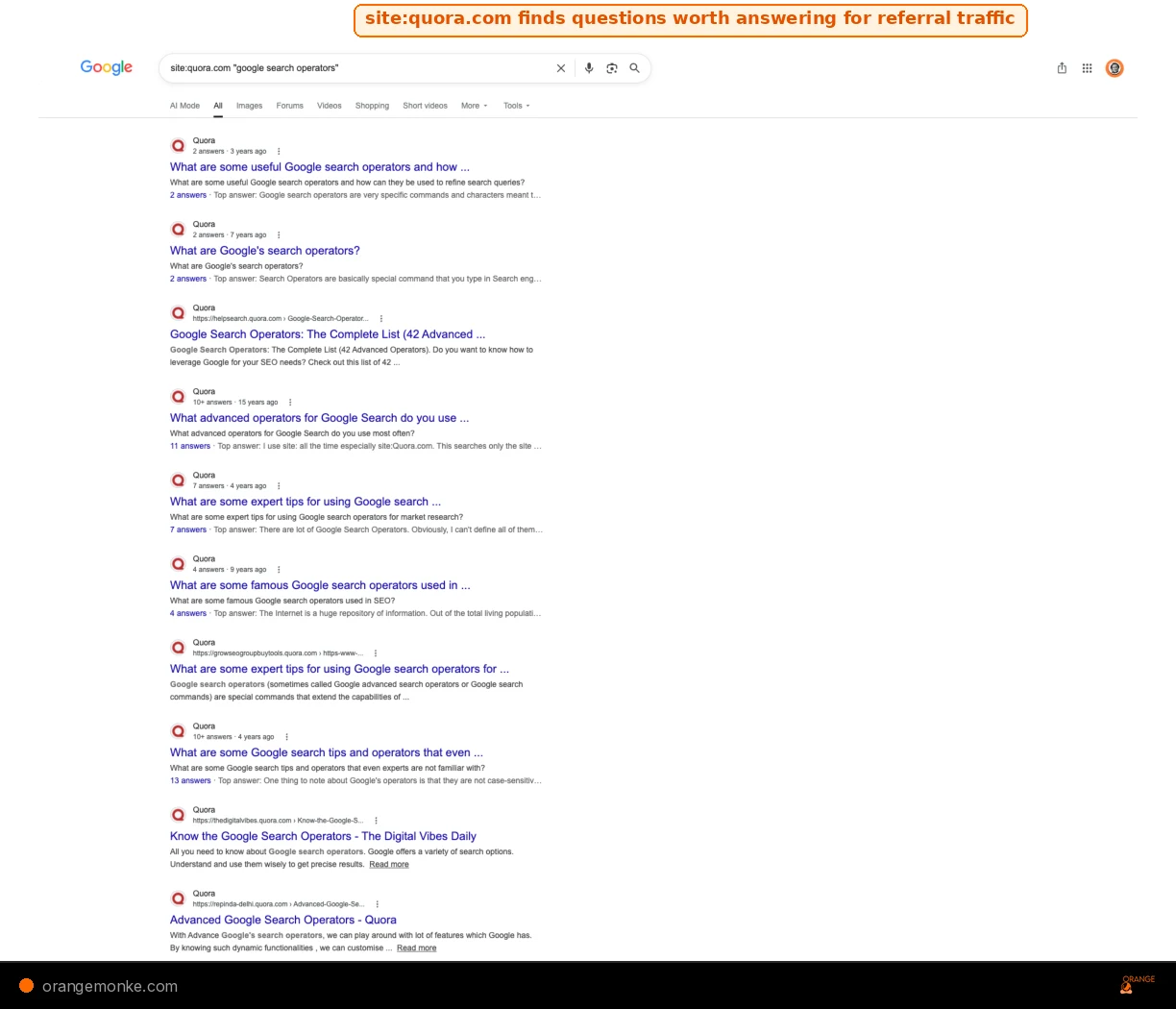Open three-dot menu for 'market research' tips result
This screenshot has height=1009, width=1176.
pos(279,485)
